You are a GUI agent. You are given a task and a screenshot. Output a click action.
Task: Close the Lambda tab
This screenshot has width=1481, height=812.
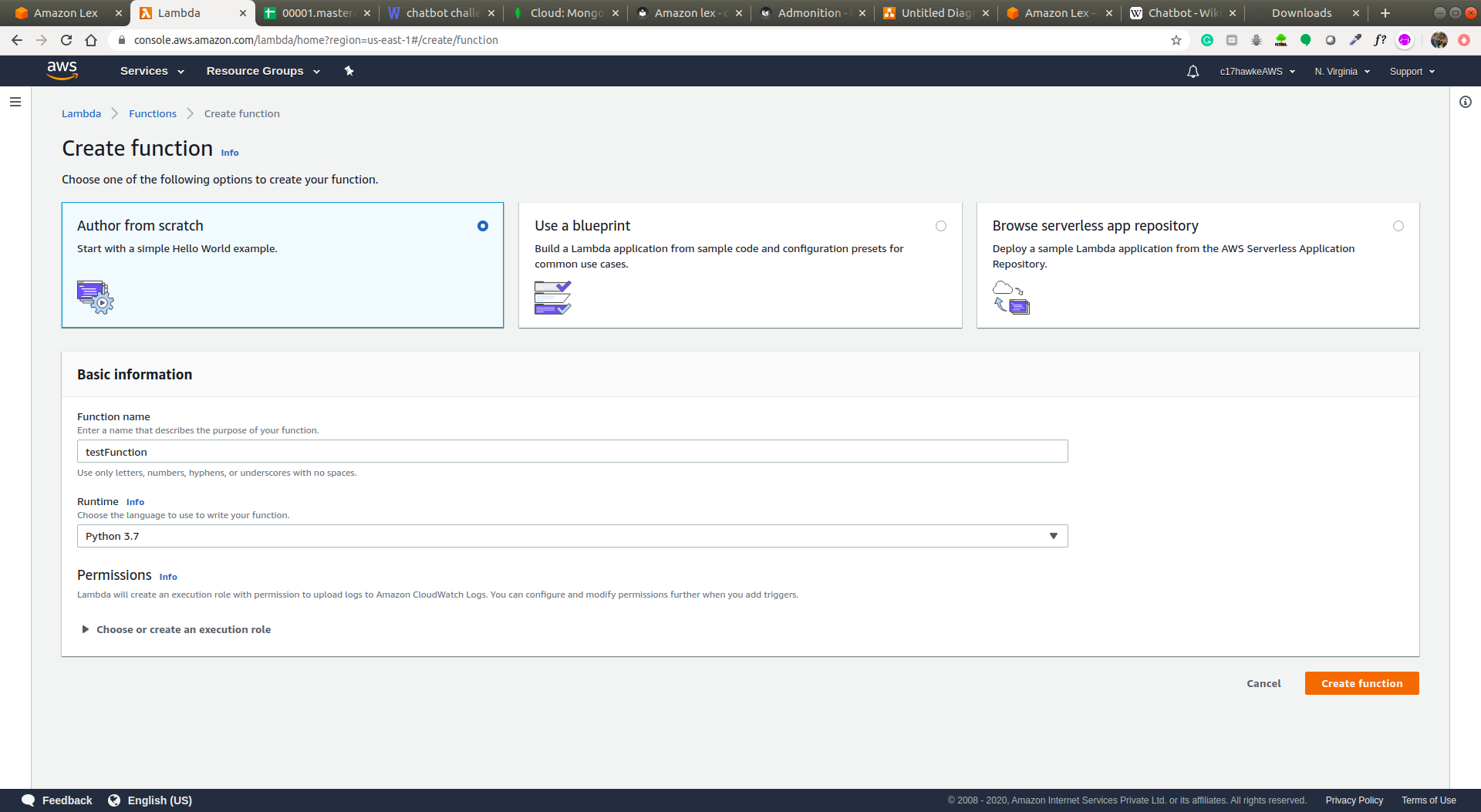coord(243,13)
